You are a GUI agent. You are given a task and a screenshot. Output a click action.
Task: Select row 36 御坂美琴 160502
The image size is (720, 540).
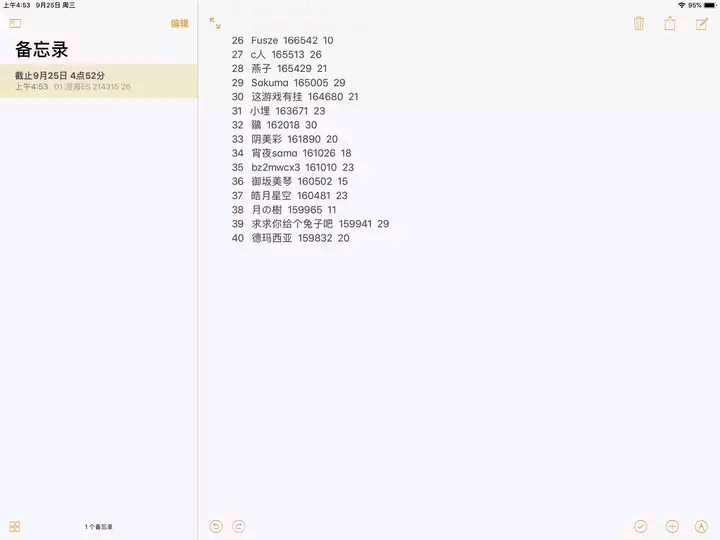tap(290, 181)
